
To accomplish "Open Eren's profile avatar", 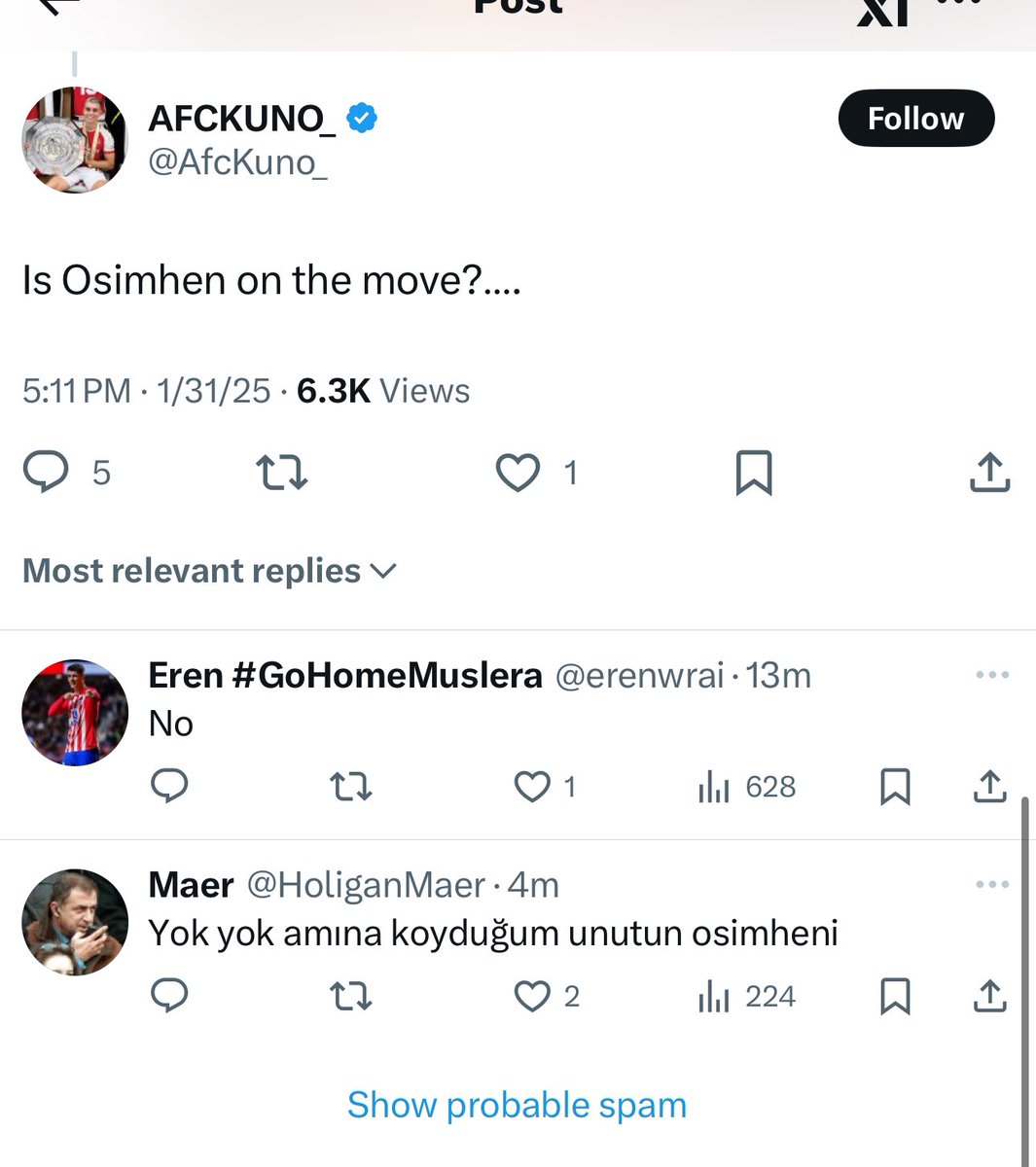I will coord(75,713).
